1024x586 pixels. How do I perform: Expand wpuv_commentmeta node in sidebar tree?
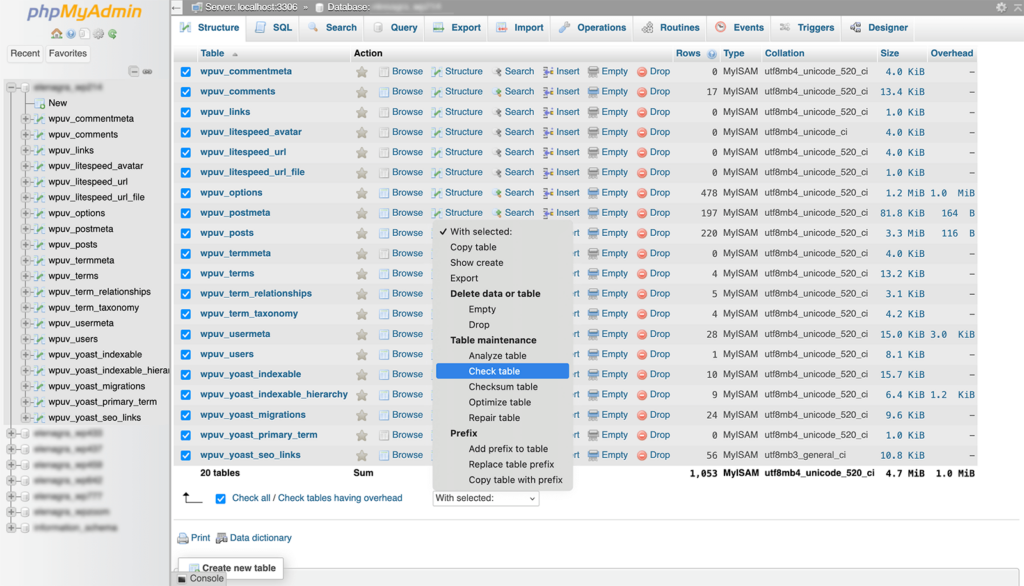pos(25,119)
